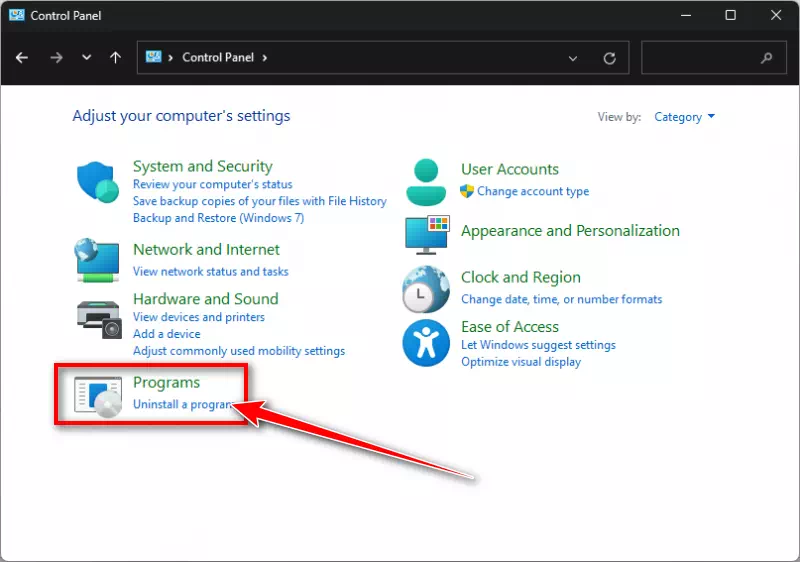Click Change date, time, or number formats

[x=562, y=299]
